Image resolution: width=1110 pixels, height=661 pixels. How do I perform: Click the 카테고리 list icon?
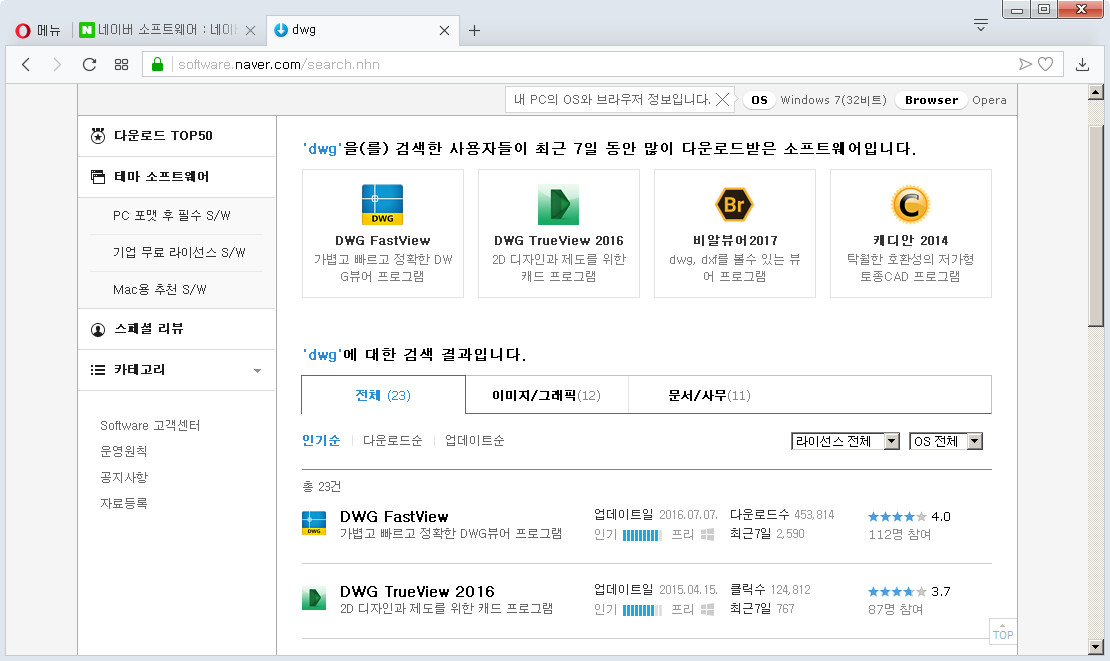click(x=98, y=370)
